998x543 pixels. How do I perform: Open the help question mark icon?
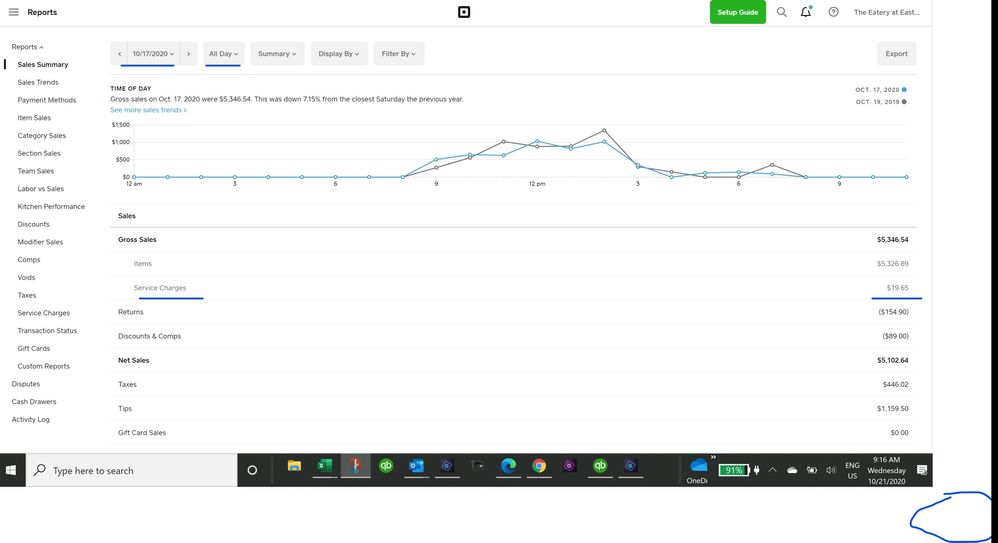[833, 12]
